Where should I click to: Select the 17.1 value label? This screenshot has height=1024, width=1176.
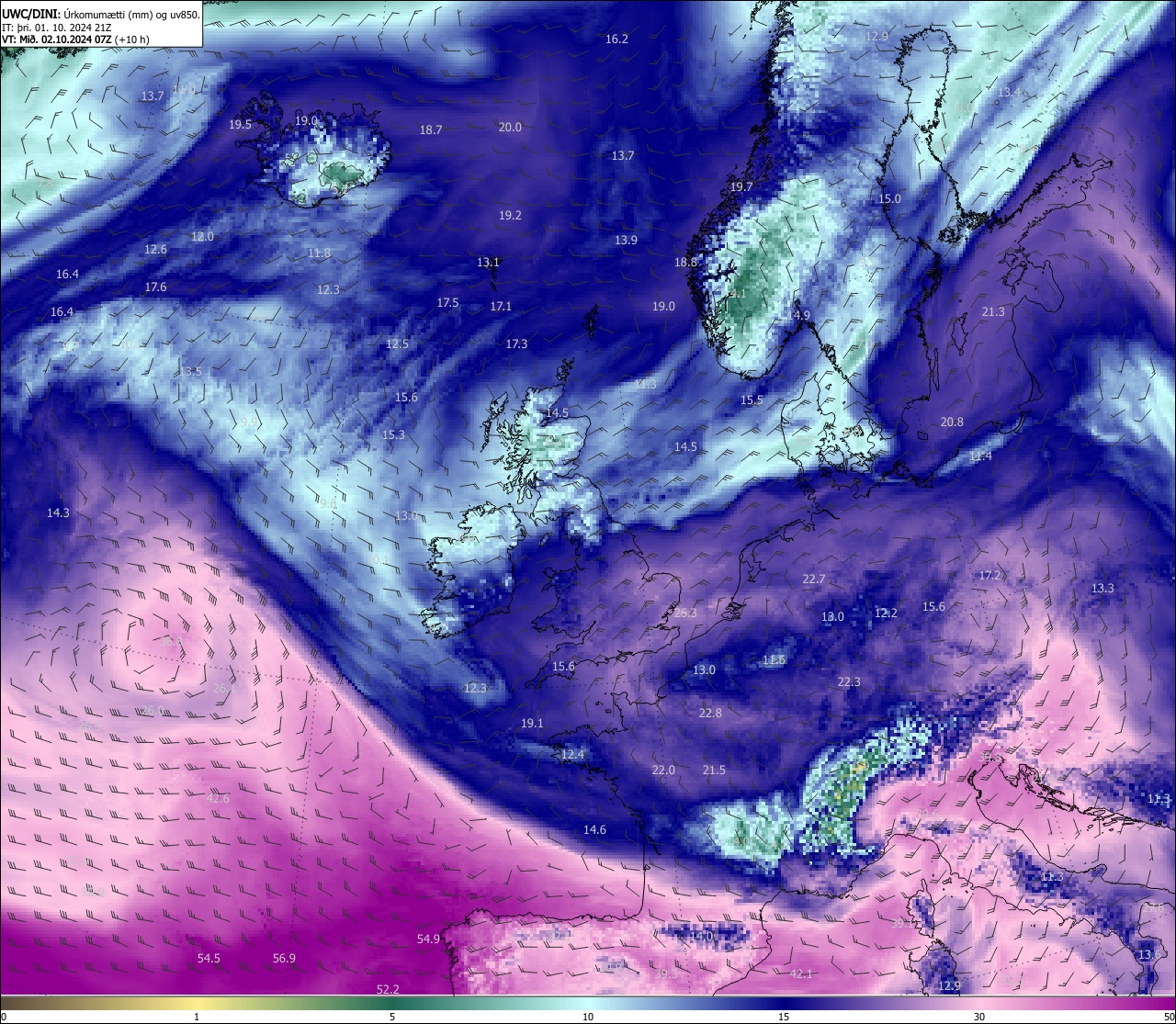pyautogui.click(x=501, y=307)
